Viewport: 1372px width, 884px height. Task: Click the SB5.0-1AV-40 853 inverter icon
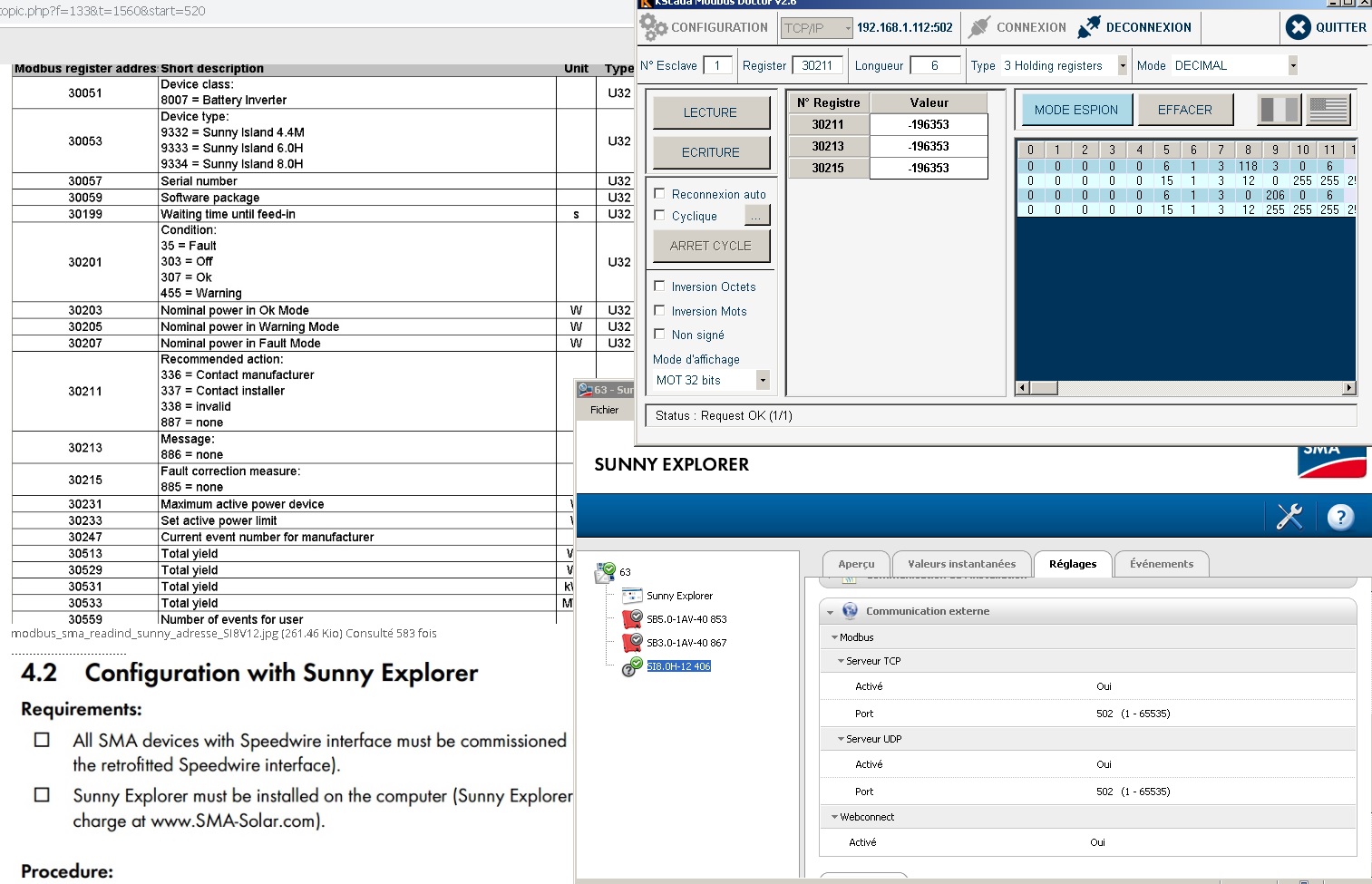(x=632, y=619)
